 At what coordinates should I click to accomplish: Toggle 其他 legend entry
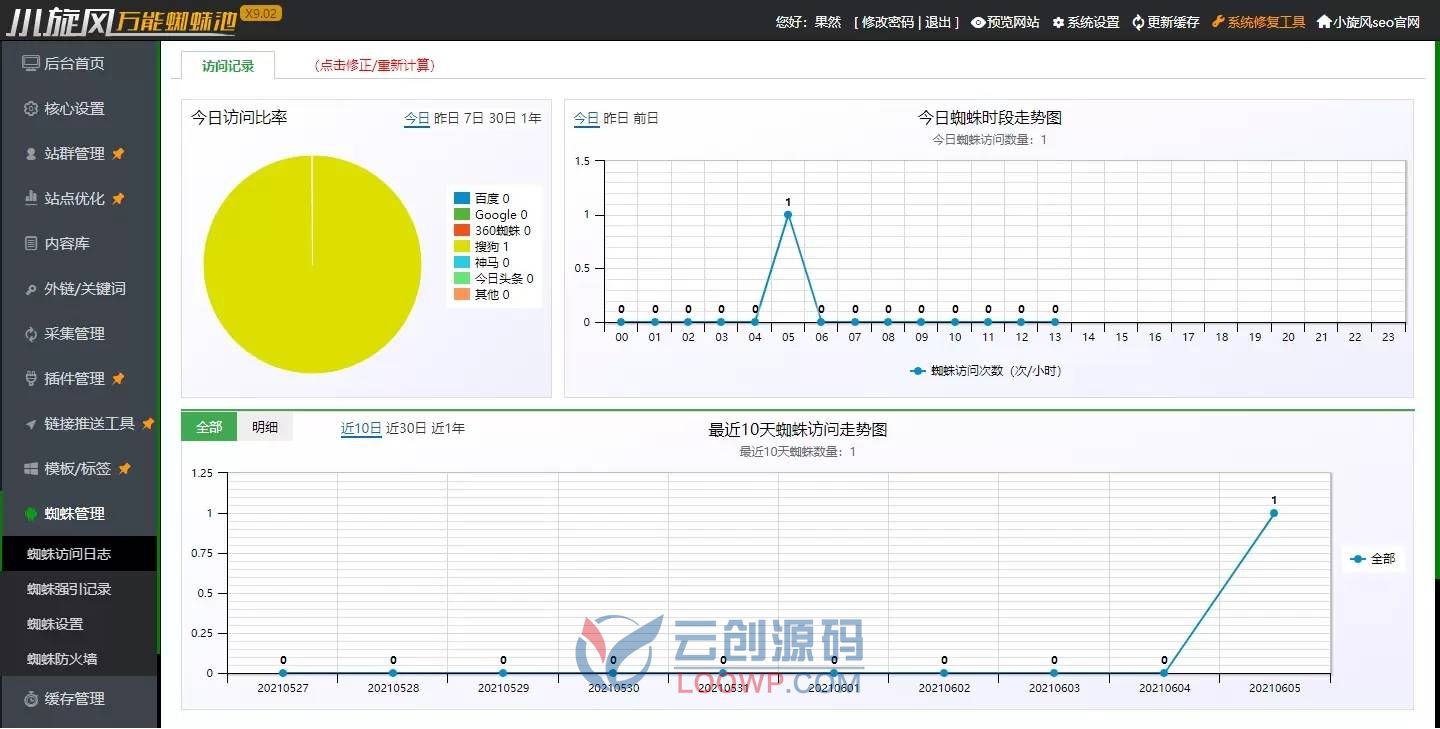tap(481, 294)
